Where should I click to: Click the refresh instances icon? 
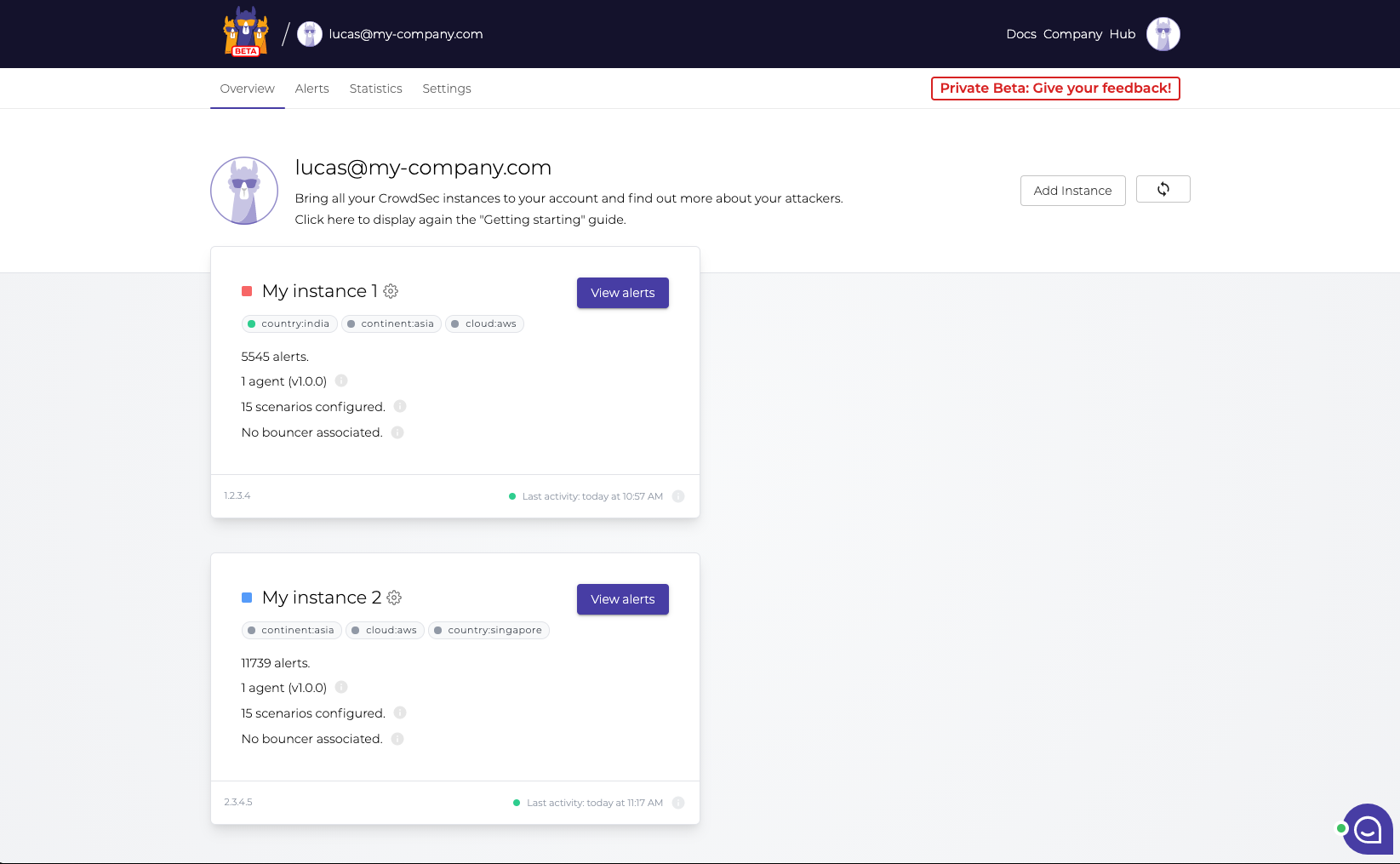1163,189
